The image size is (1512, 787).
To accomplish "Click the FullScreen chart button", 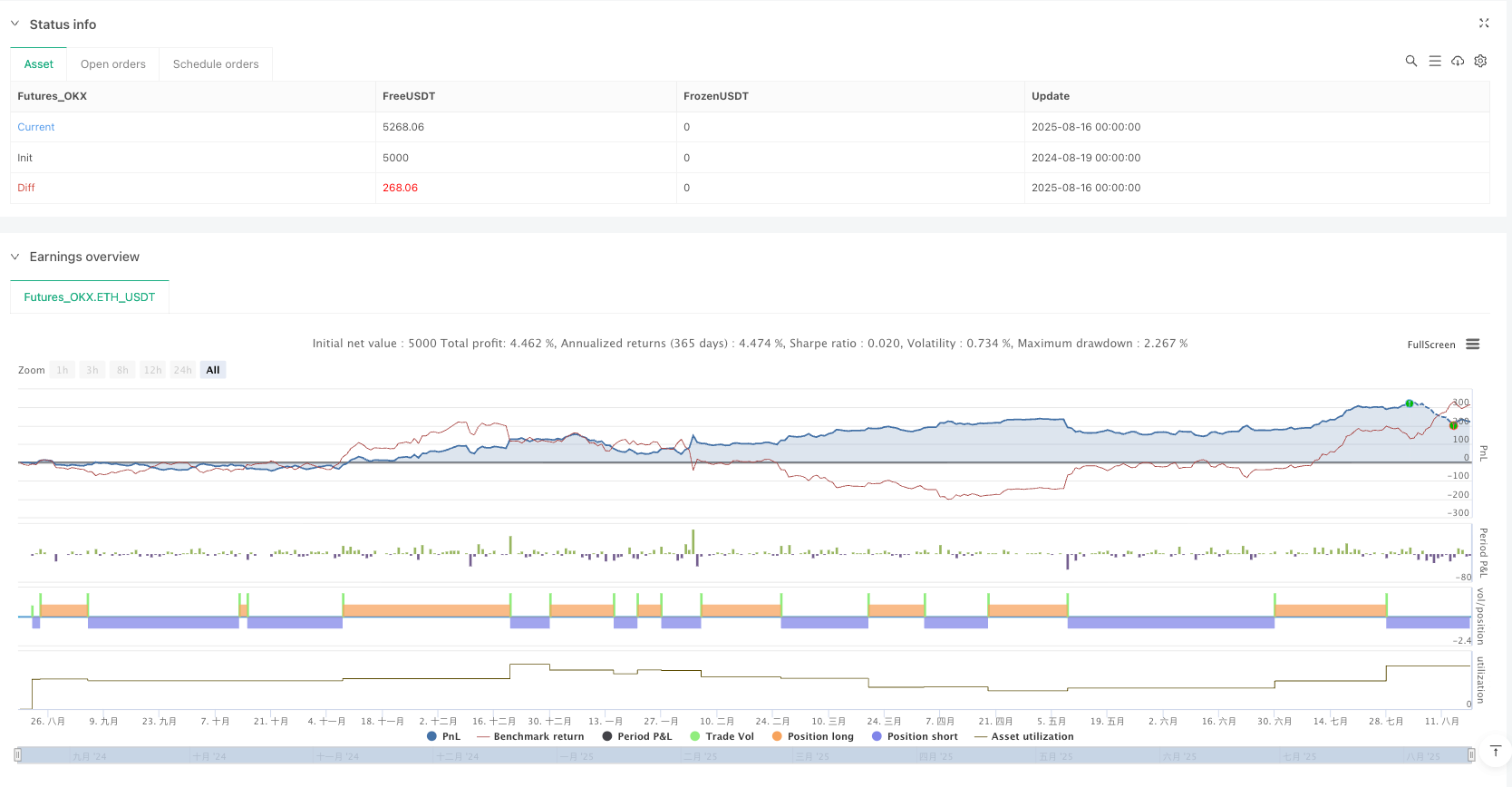I will (x=1430, y=345).
